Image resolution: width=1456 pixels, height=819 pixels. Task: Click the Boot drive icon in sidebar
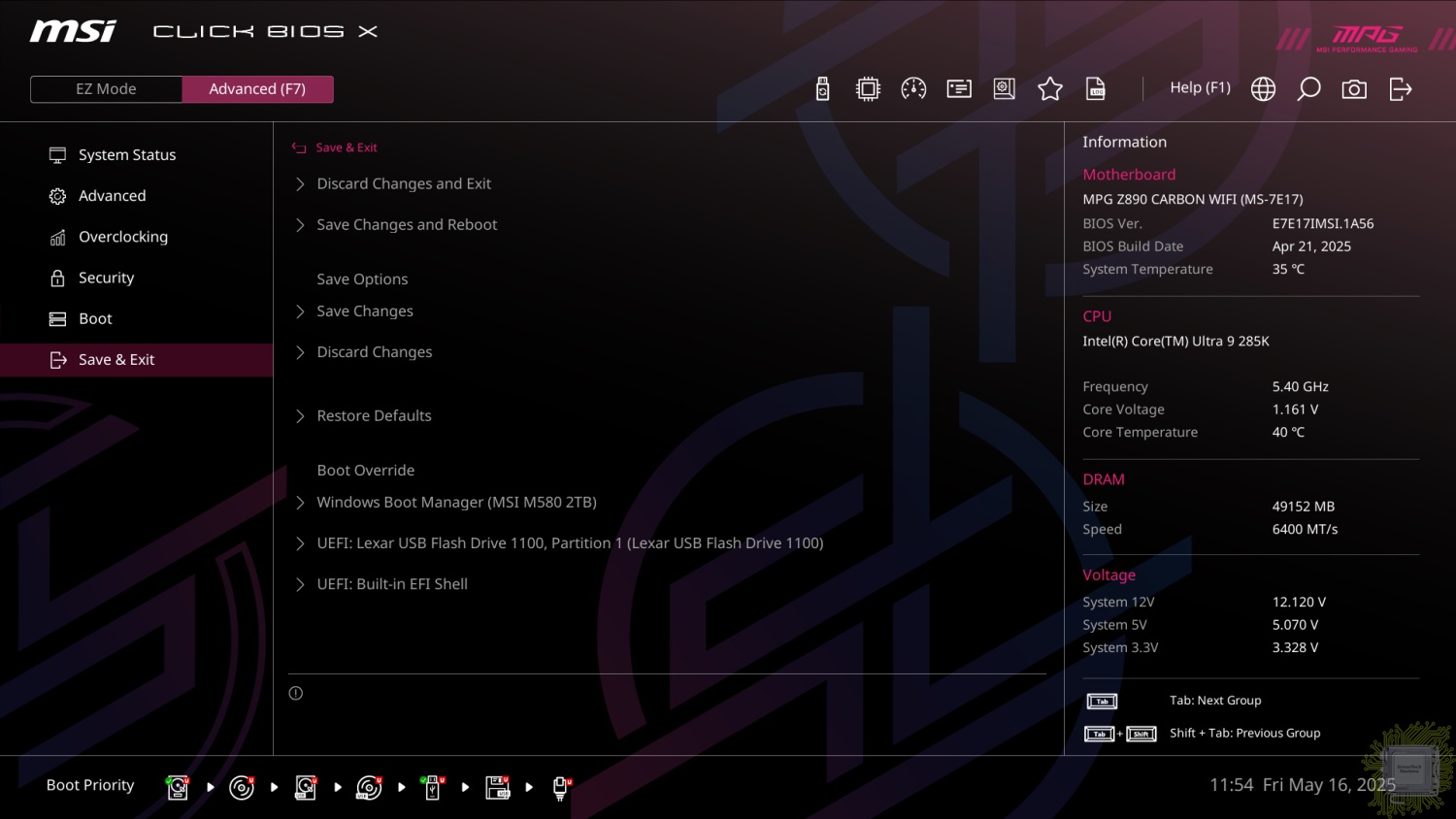point(57,319)
